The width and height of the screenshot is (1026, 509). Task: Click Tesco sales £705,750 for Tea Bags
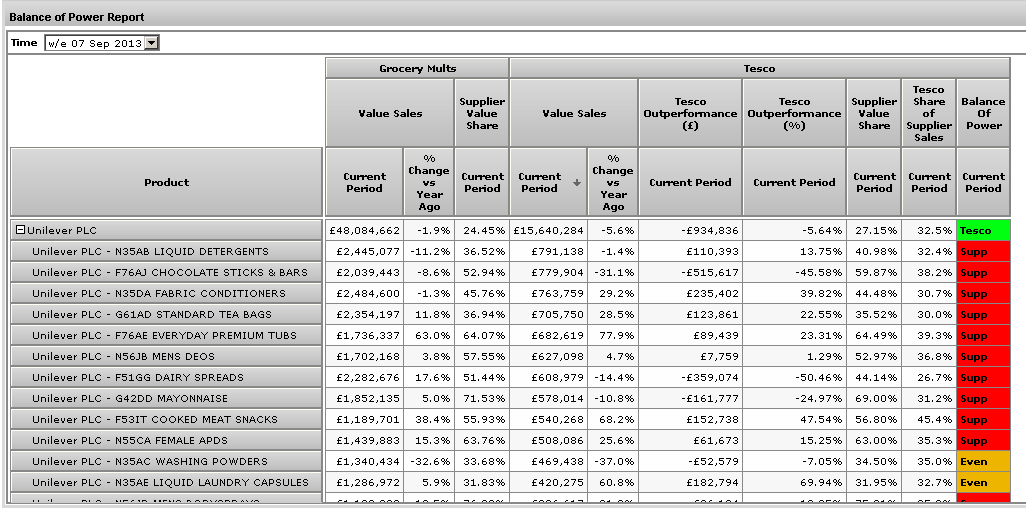(x=548, y=314)
